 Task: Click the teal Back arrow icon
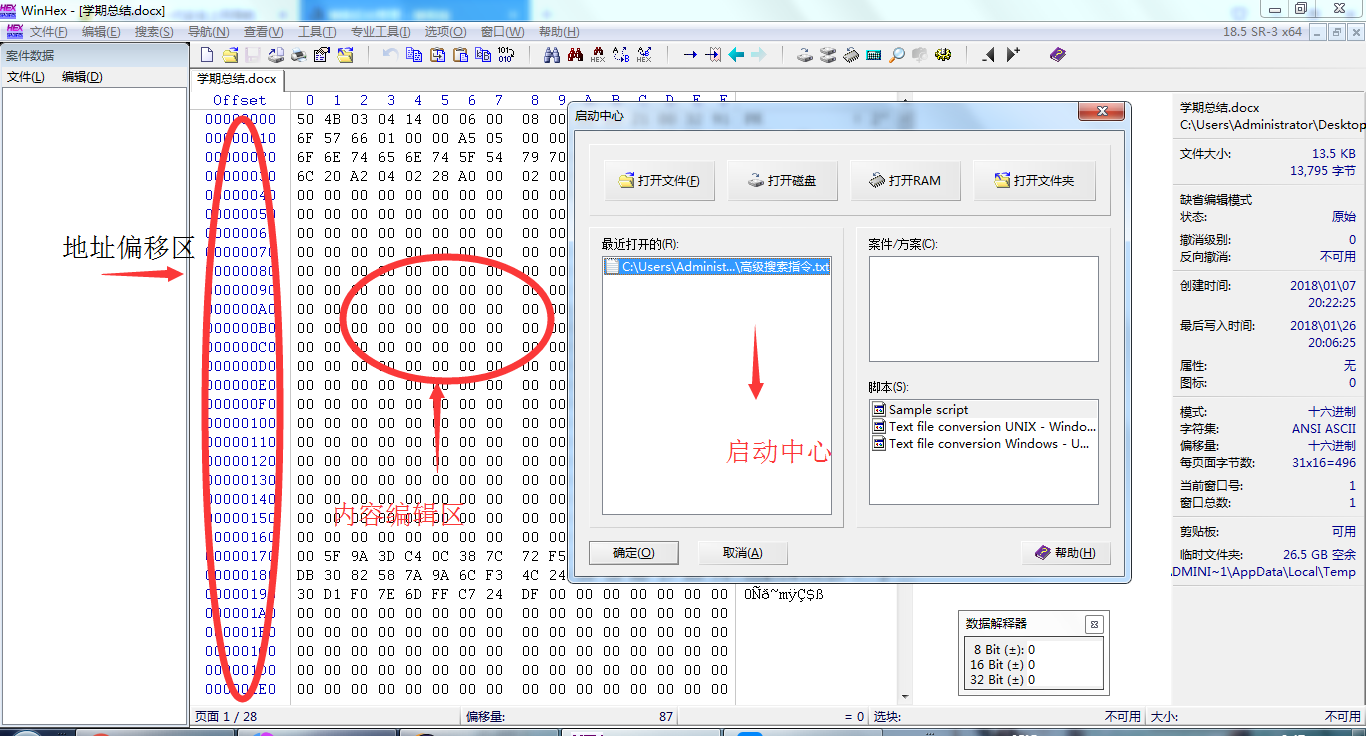(x=737, y=55)
